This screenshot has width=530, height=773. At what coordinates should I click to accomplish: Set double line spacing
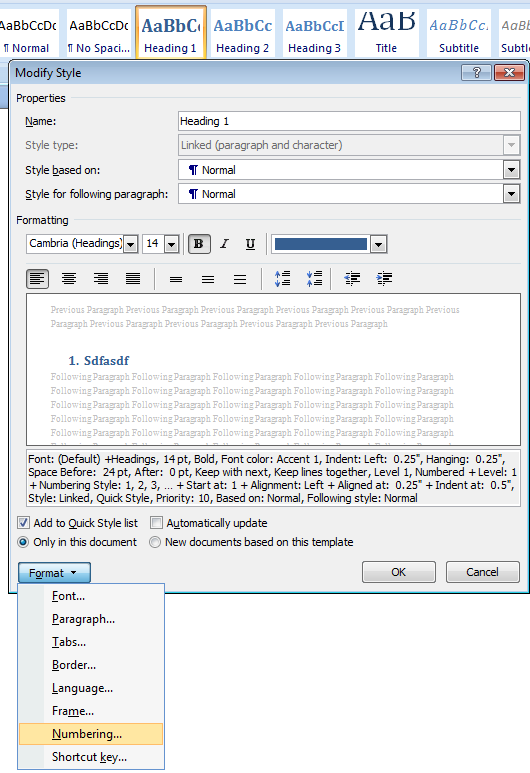pyautogui.click(x=240, y=280)
